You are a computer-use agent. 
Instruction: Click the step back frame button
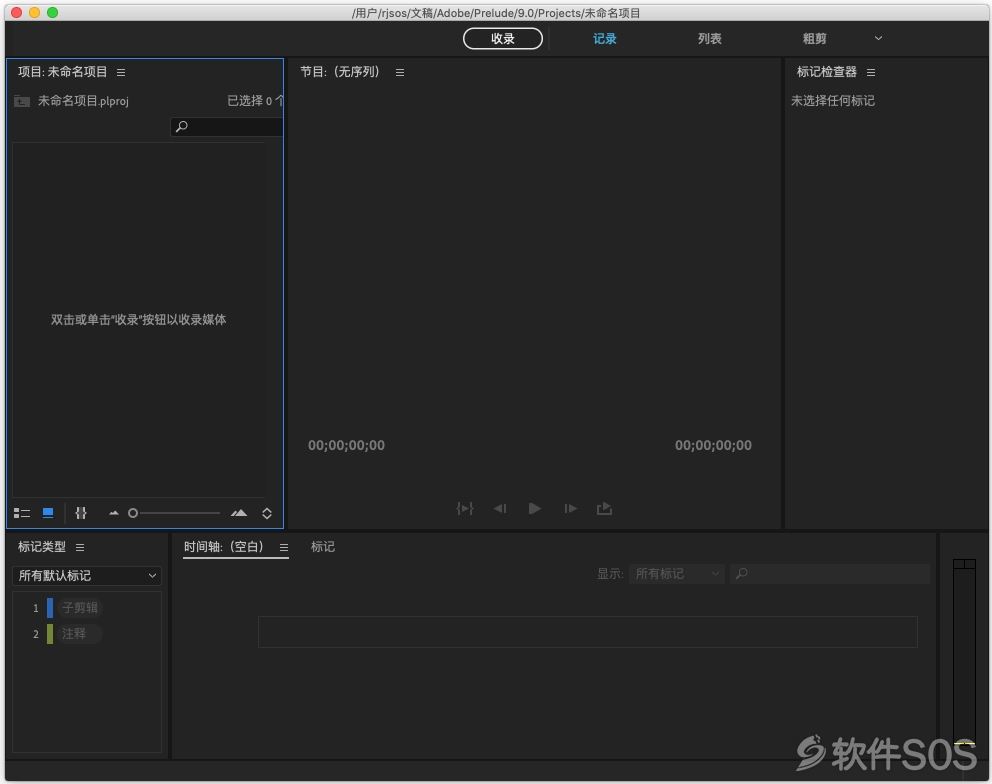click(x=500, y=508)
